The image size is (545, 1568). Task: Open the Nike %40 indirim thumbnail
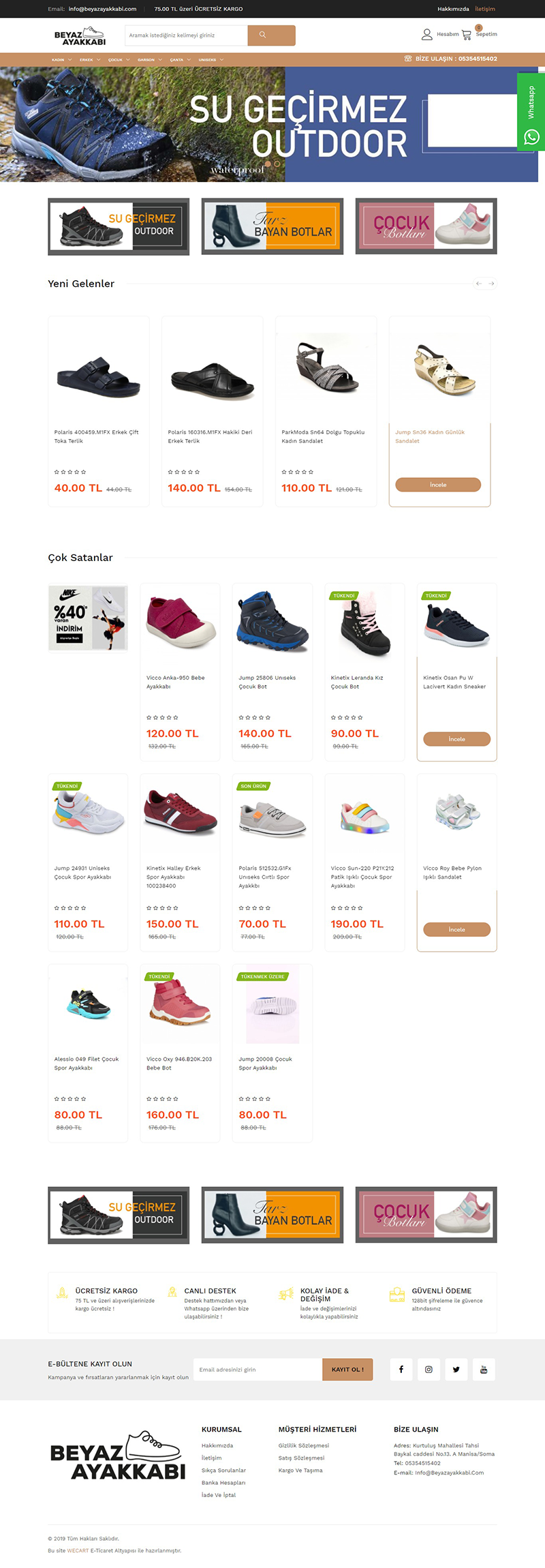coord(88,618)
